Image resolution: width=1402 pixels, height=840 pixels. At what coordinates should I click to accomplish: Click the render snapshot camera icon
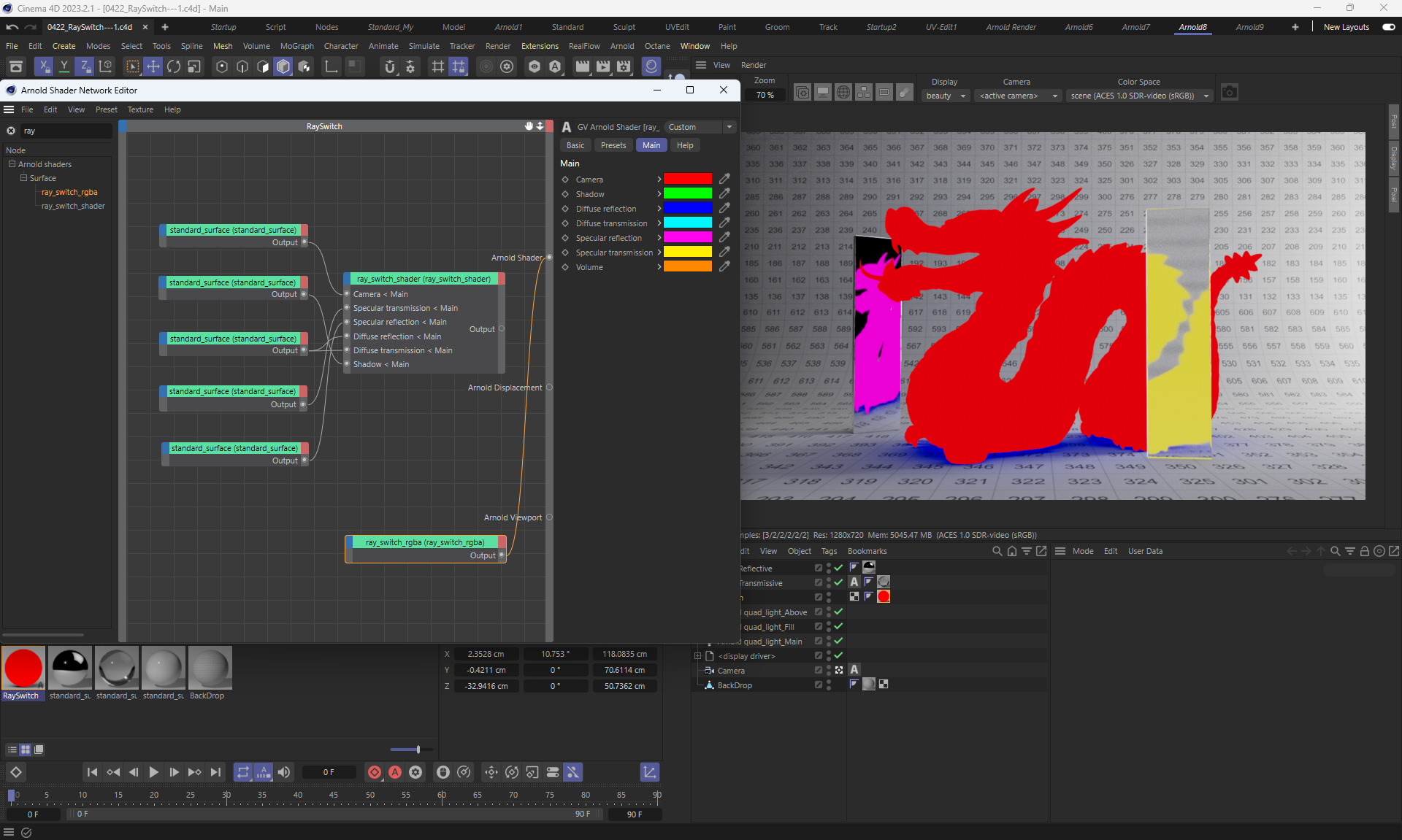(x=1230, y=93)
